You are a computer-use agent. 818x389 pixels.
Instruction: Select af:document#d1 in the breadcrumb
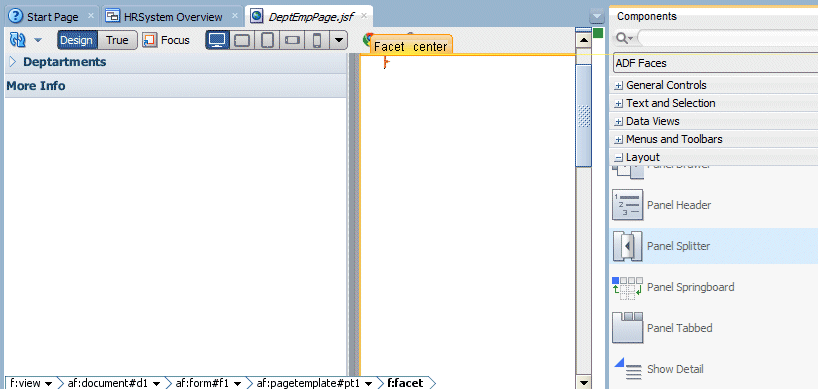click(107, 383)
